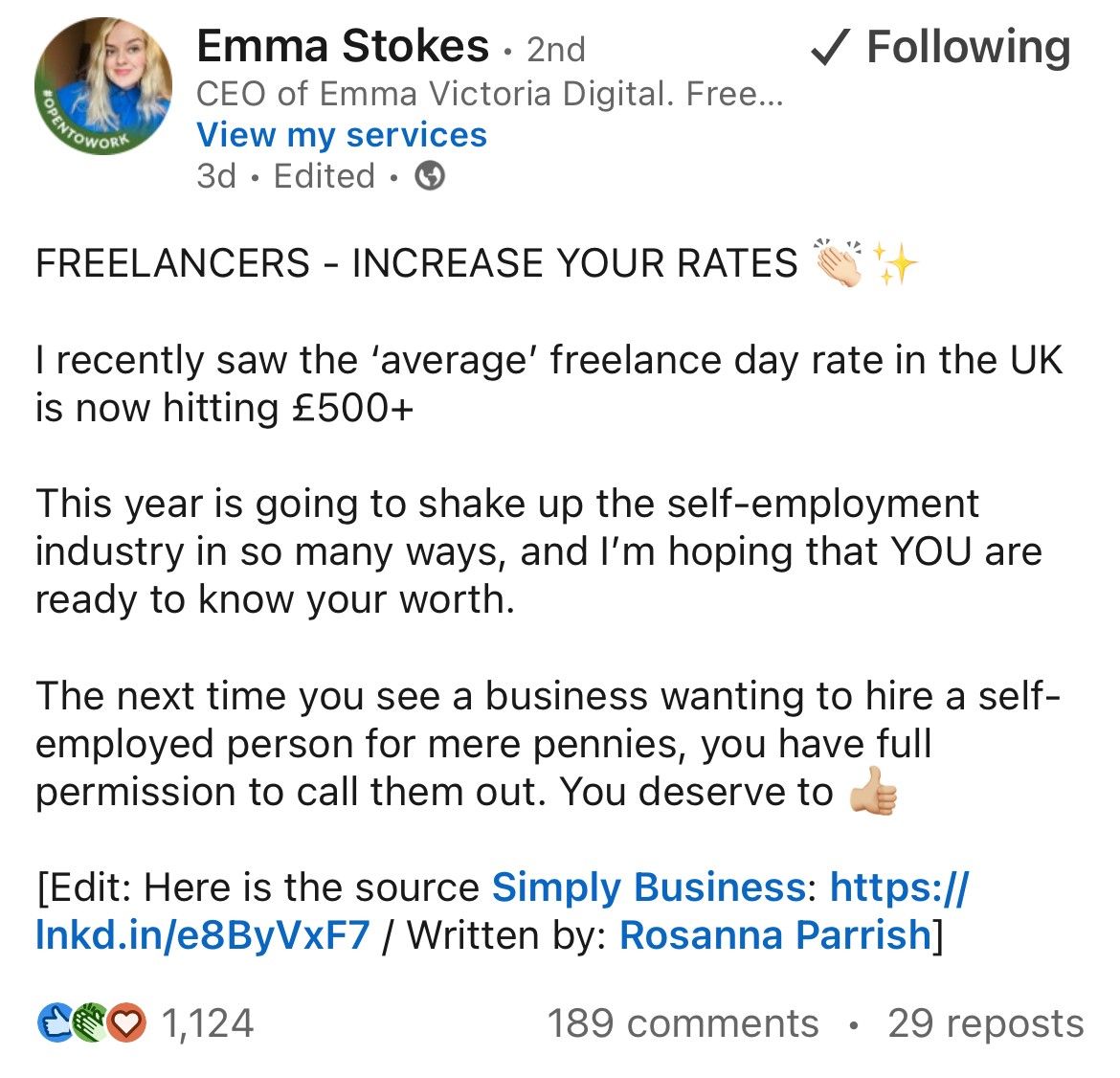Click the red love reaction icon

point(126,1022)
